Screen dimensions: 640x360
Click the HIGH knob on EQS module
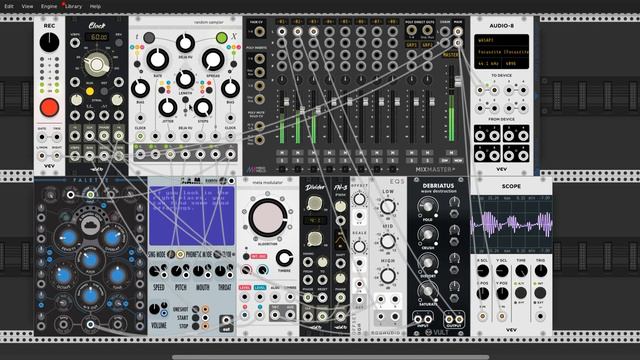click(387, 276)
